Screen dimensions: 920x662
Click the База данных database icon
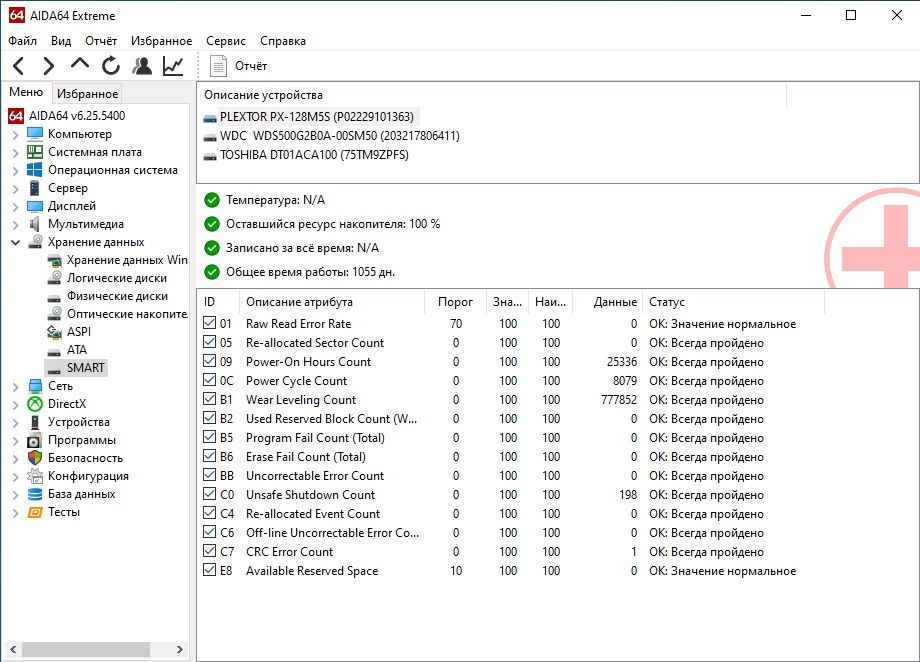(x=35, y=494)
